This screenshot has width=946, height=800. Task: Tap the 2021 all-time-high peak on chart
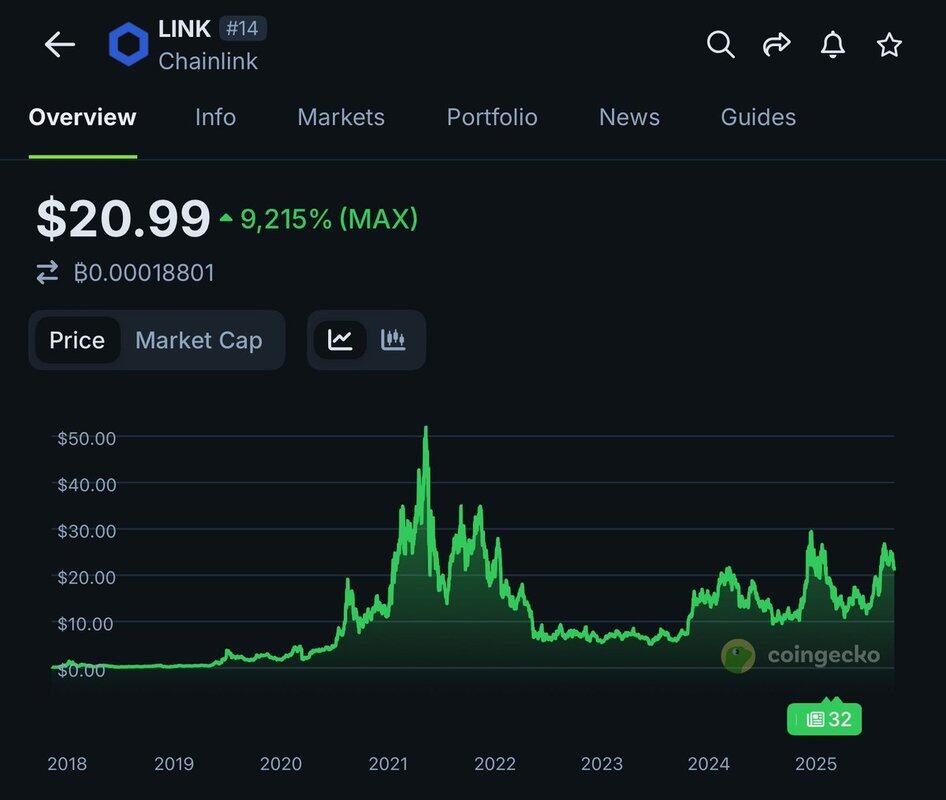(426, 430)
